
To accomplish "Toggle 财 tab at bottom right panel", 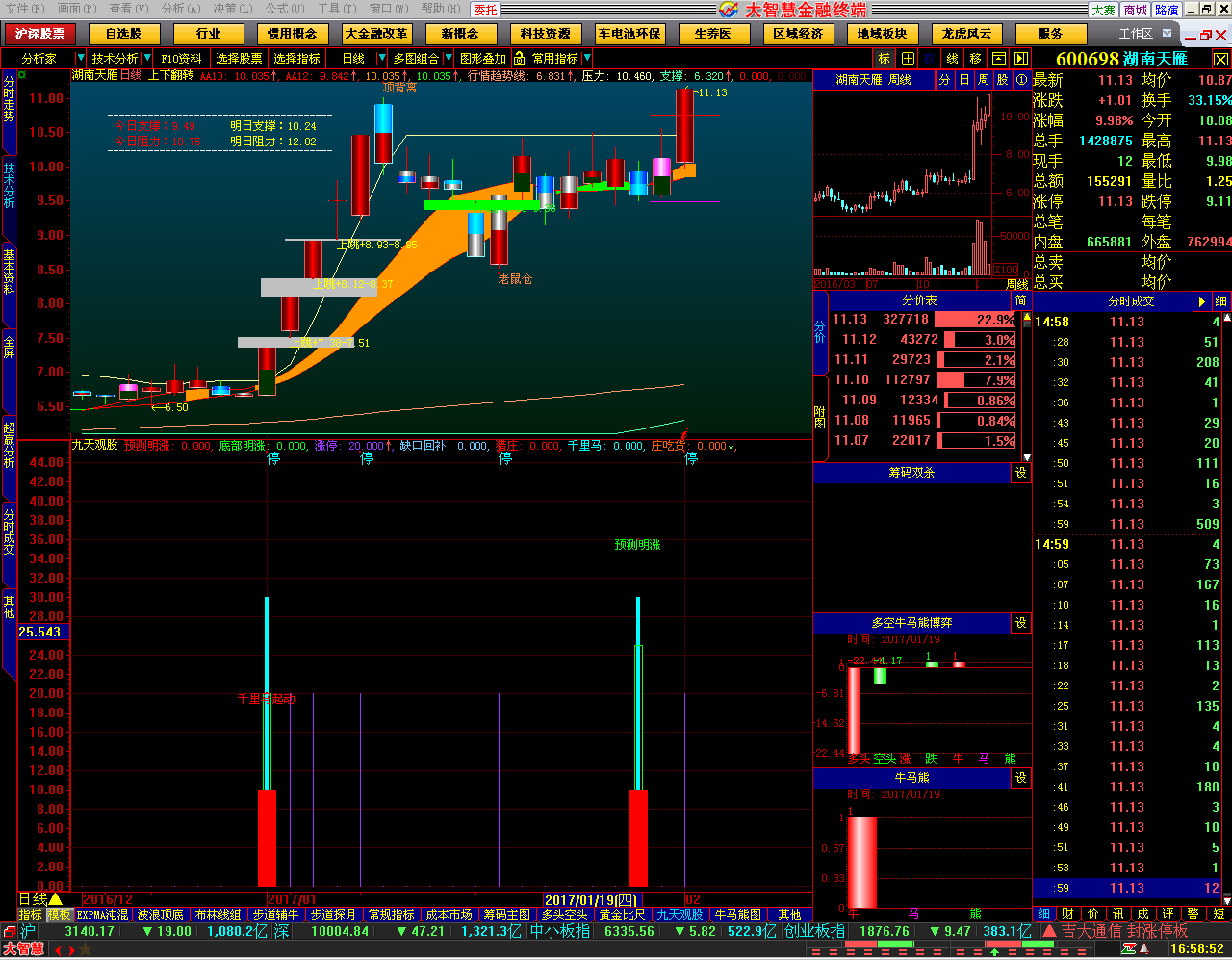I will click(x=1068, y=914).
